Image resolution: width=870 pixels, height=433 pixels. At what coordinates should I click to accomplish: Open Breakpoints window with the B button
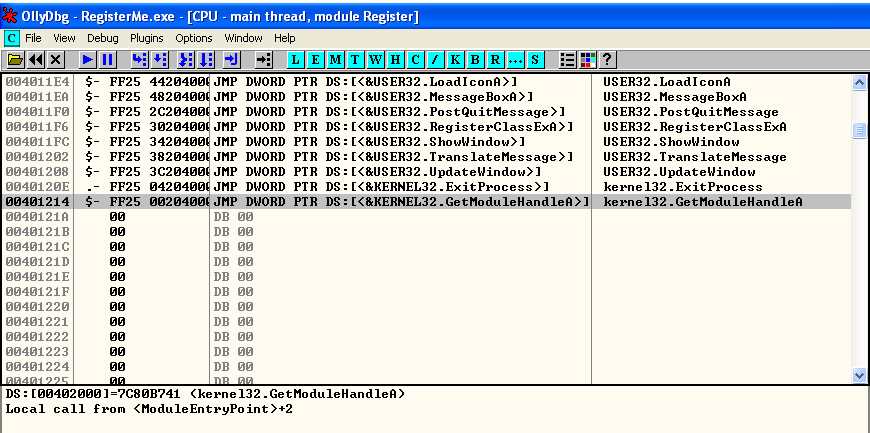click(x=476, y=59)
